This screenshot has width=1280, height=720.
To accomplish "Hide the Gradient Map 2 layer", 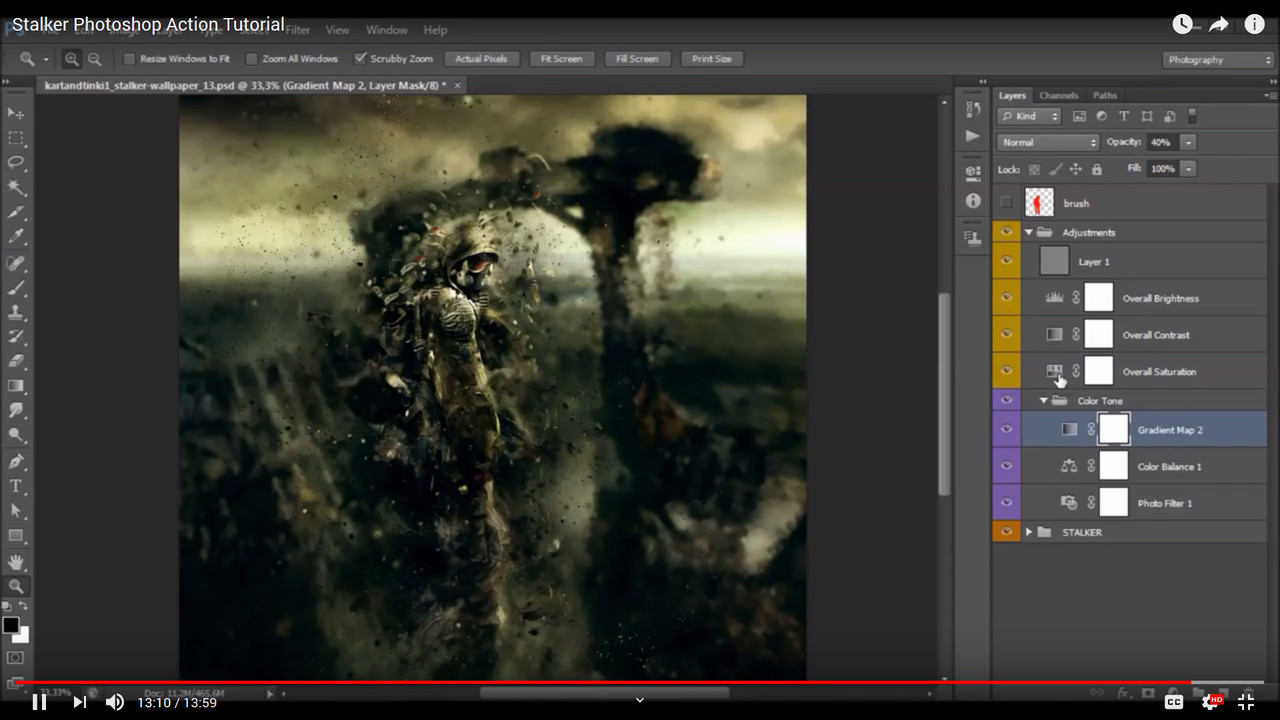I will (1006, 430).
